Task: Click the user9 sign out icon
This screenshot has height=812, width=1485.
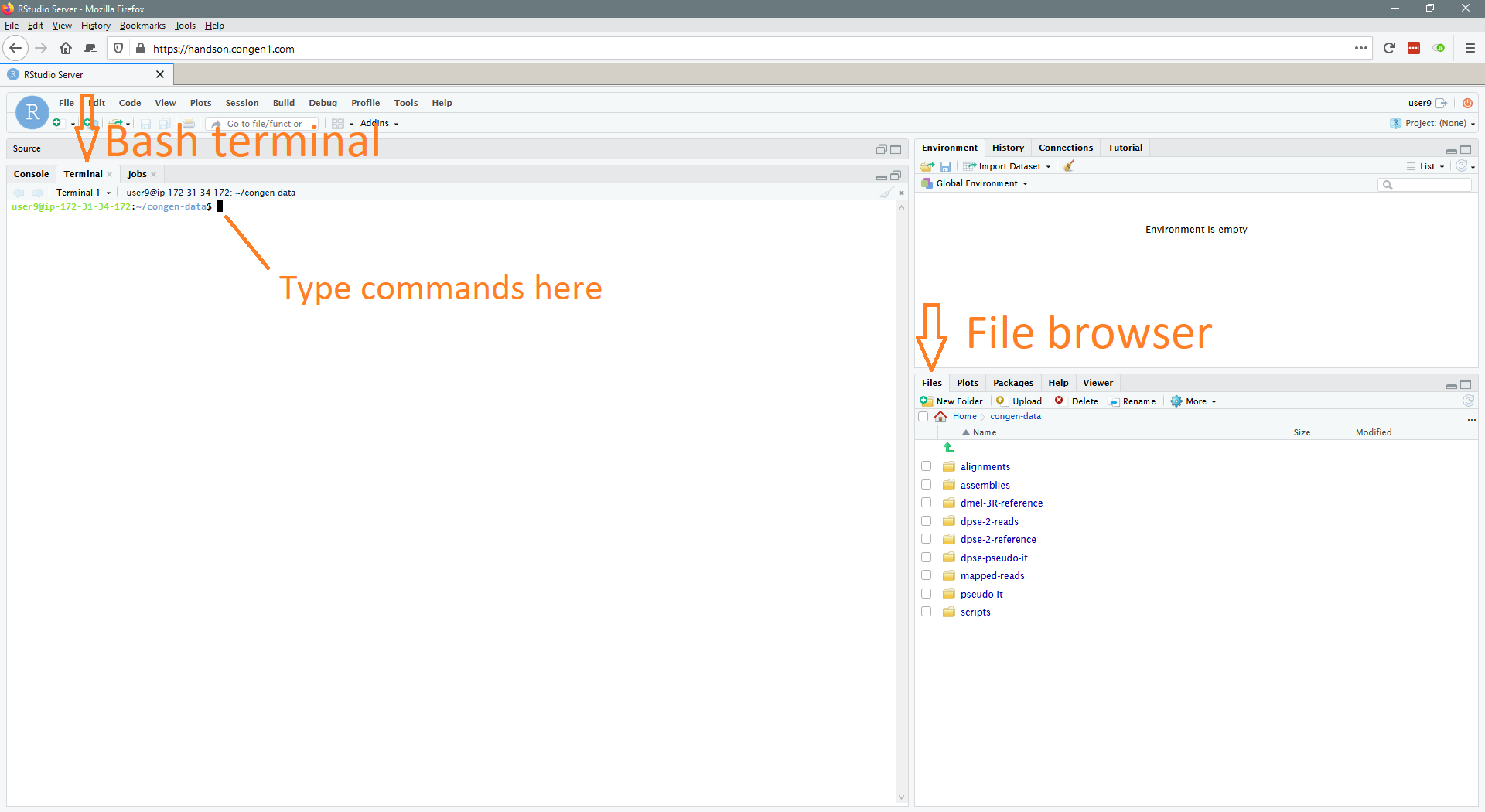Action: 1442,103
